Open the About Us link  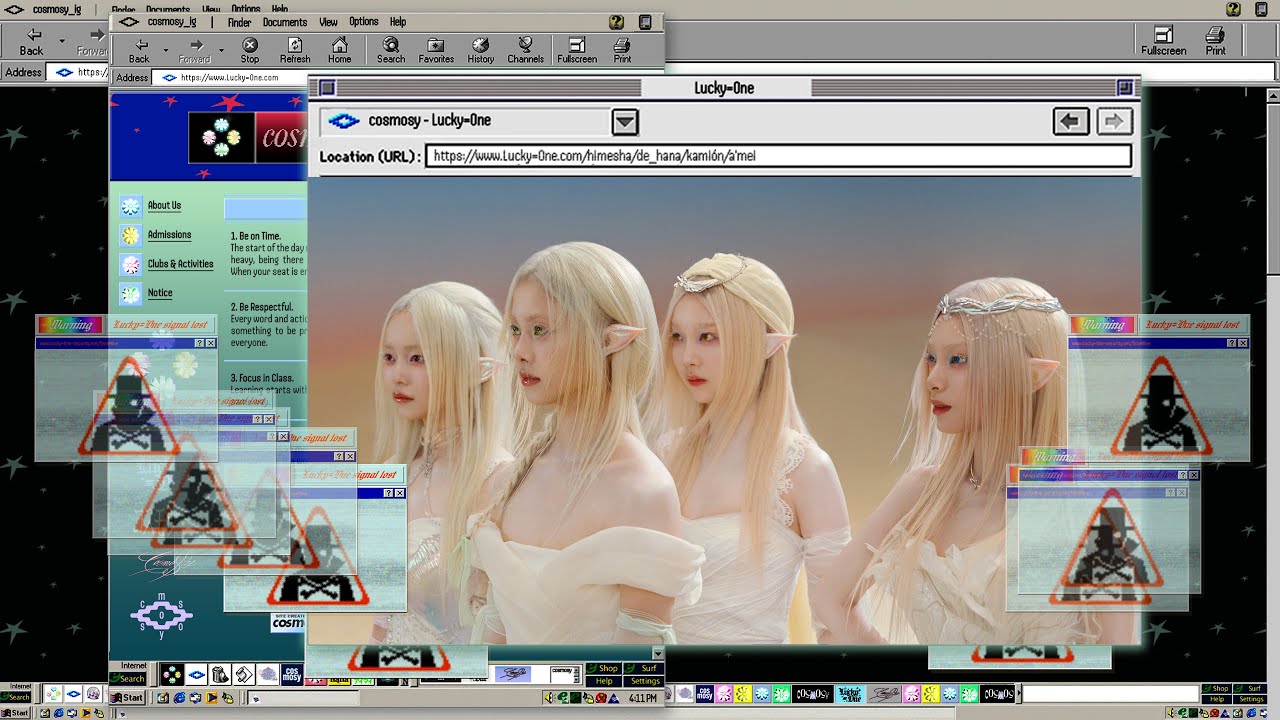164,206
